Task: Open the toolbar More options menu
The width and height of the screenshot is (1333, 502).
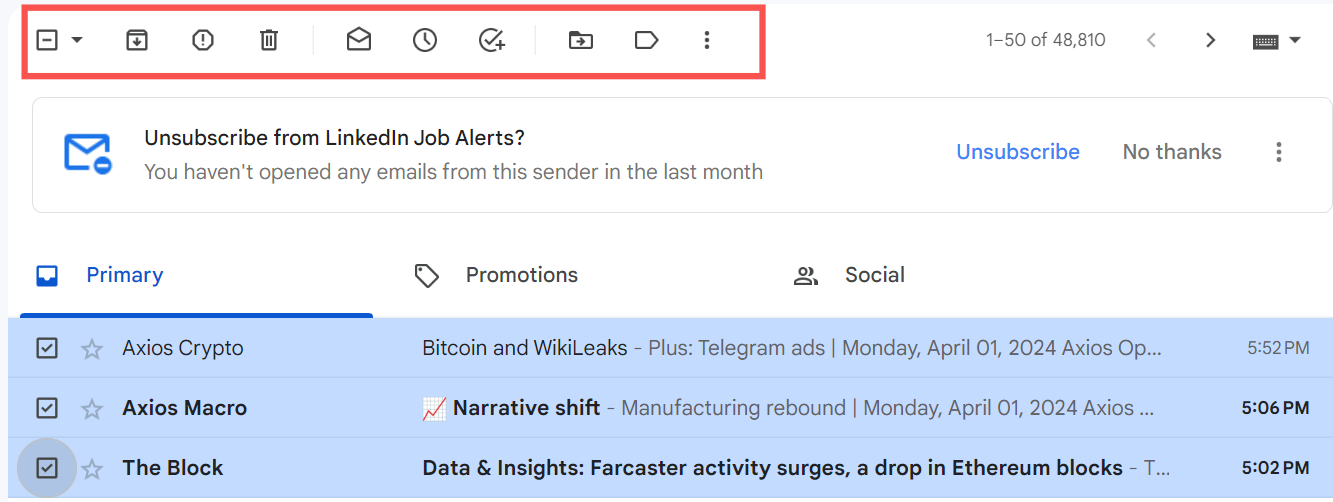Action: coord(707,40)
